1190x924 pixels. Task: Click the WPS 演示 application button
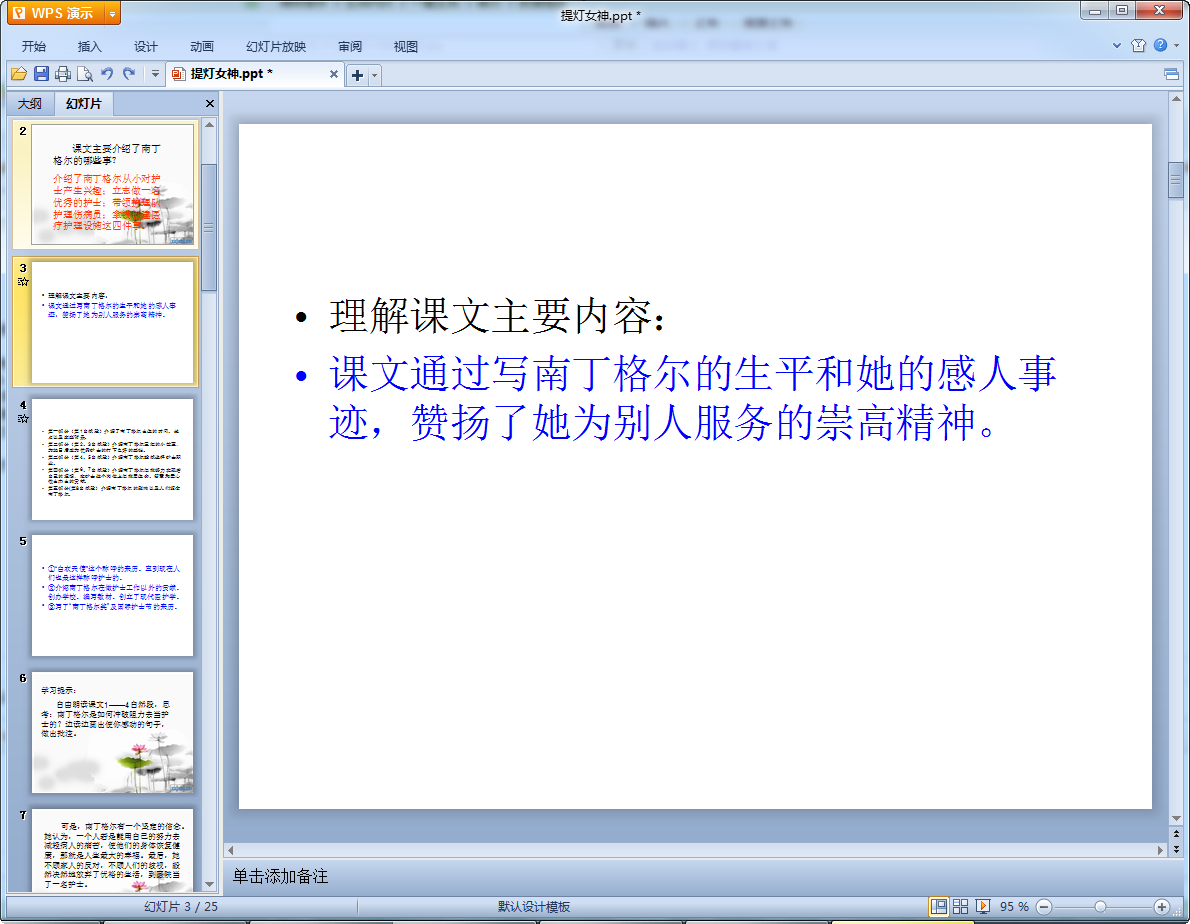click(x=56, y=13)
